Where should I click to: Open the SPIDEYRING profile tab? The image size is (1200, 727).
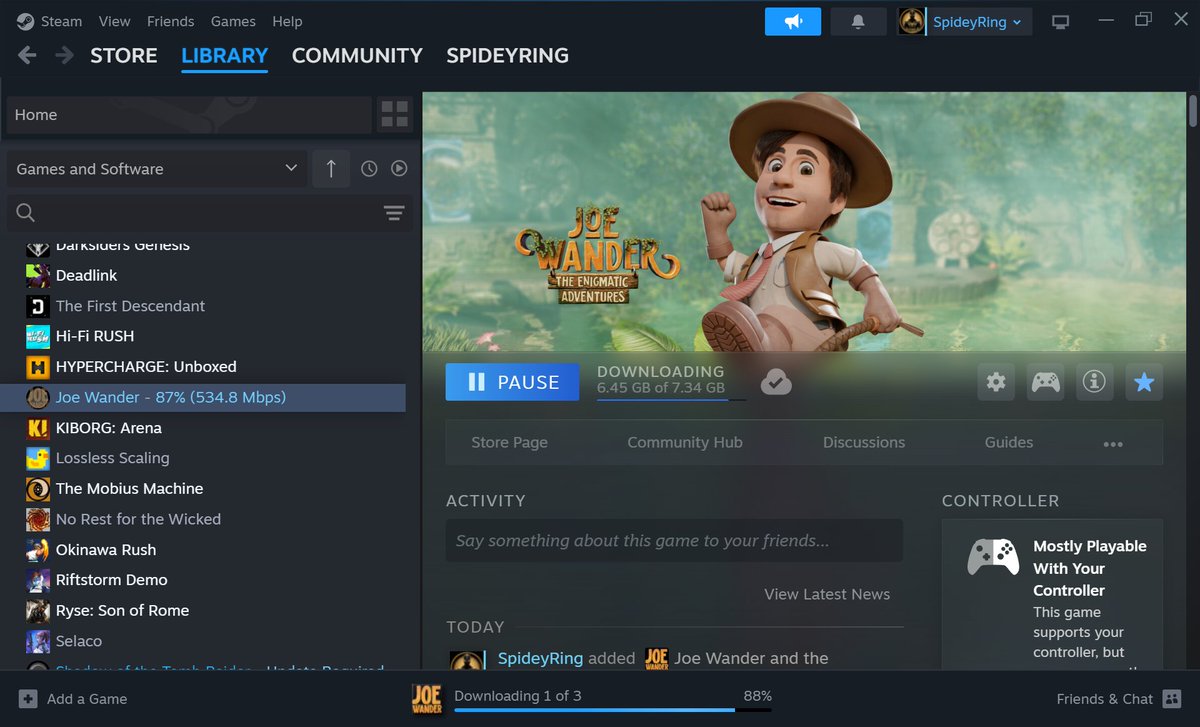pos(507,55)
